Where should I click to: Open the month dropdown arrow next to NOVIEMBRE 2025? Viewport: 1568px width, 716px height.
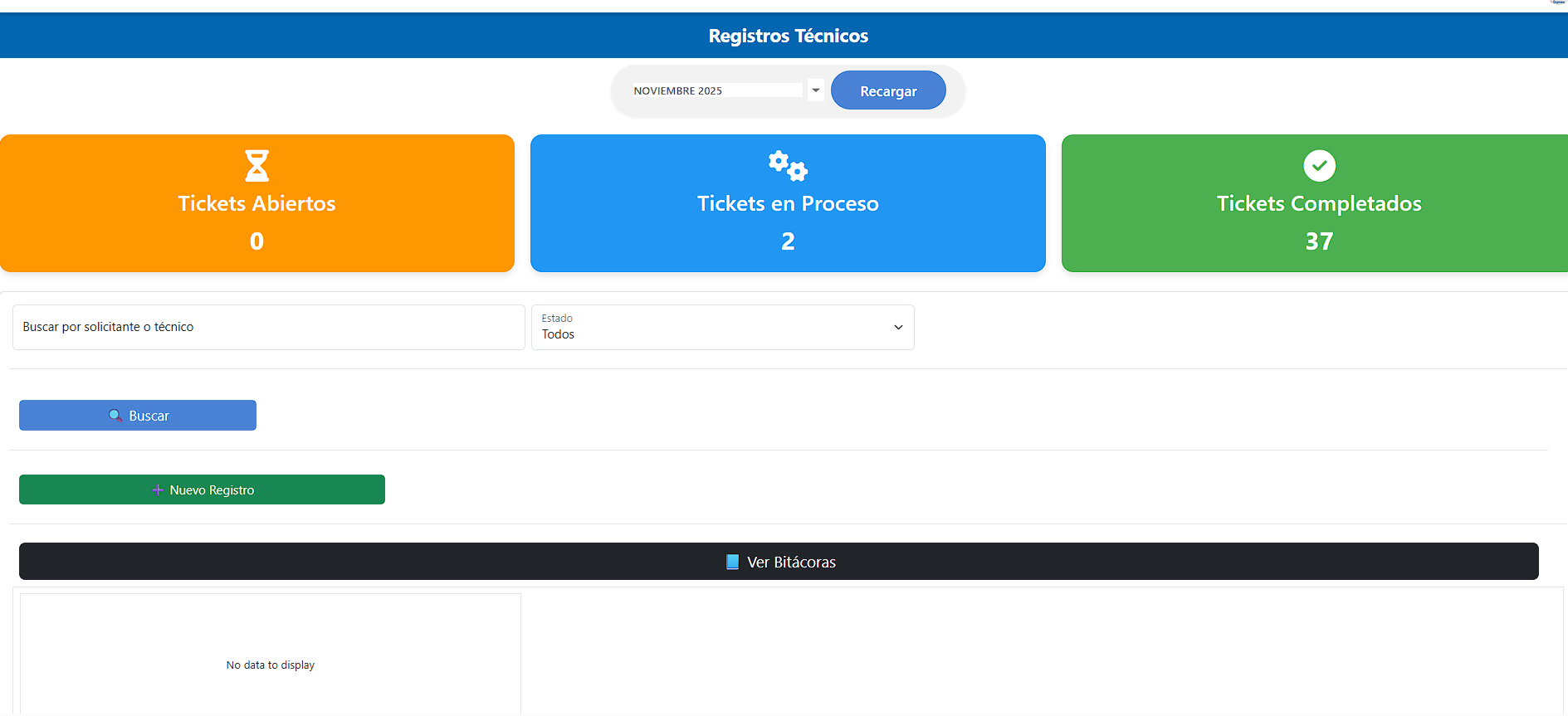[816, 90]
